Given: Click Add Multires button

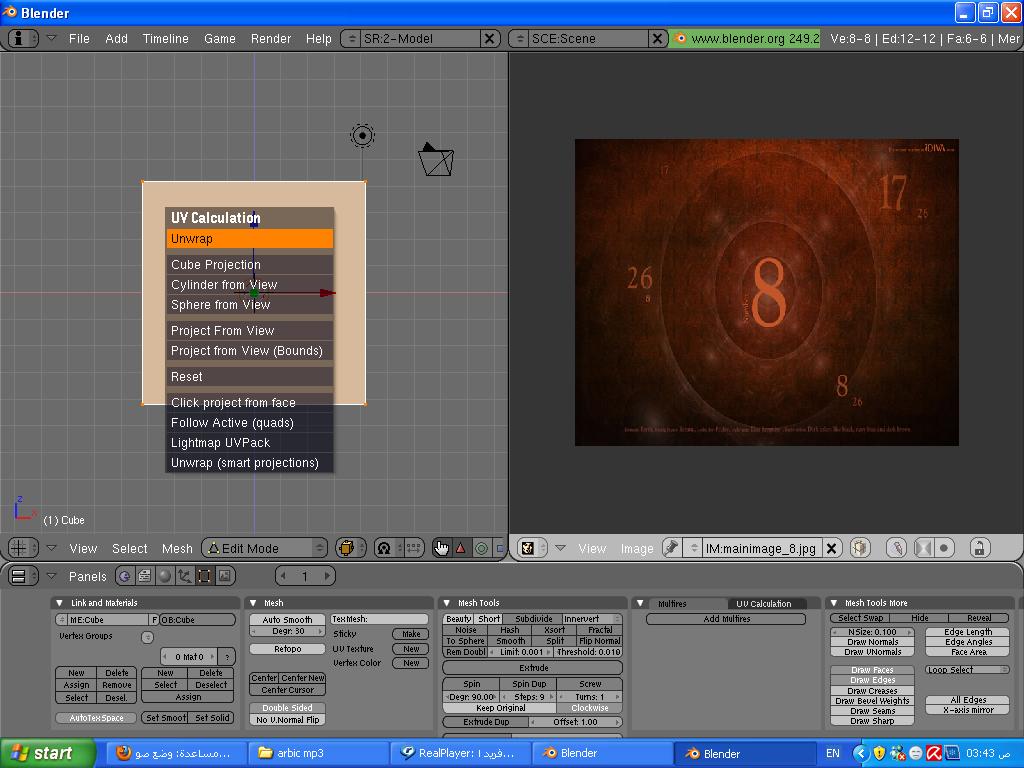Looking at the screenshot, I should tap(726, 619).
